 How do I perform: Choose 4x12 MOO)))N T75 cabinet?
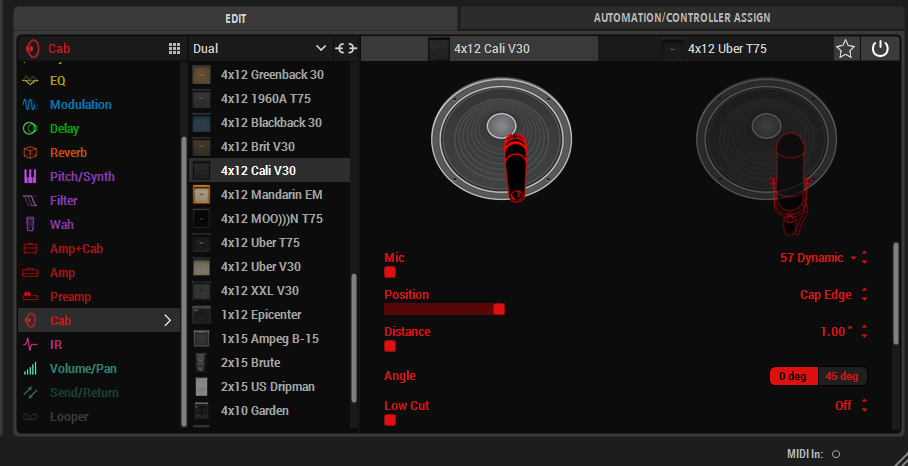pos(270,219)
